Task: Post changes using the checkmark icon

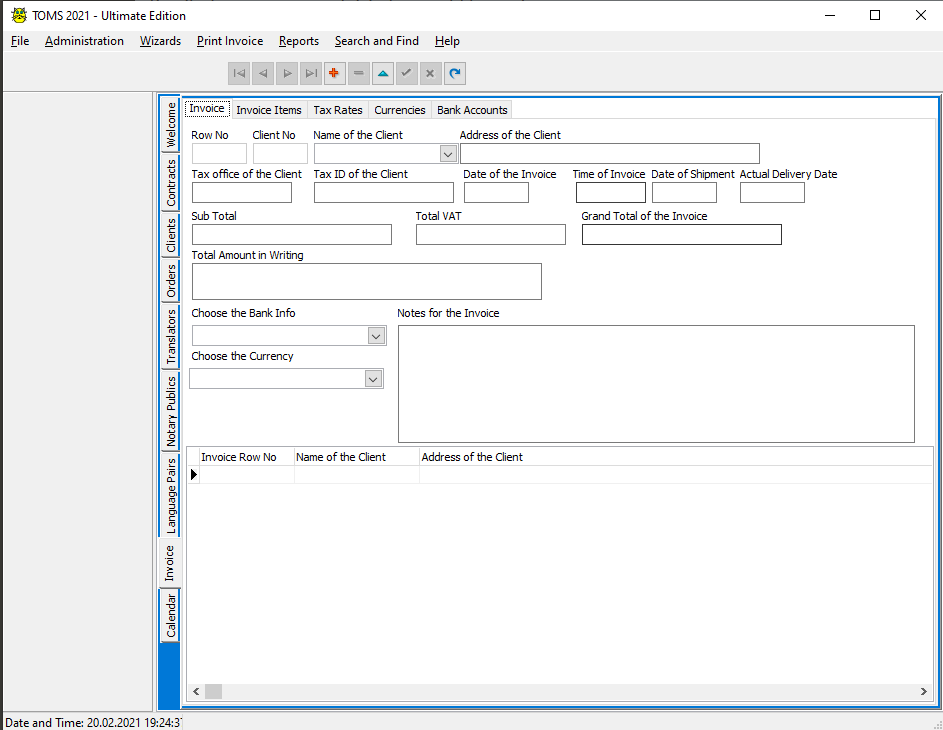Action: (406, 72)
